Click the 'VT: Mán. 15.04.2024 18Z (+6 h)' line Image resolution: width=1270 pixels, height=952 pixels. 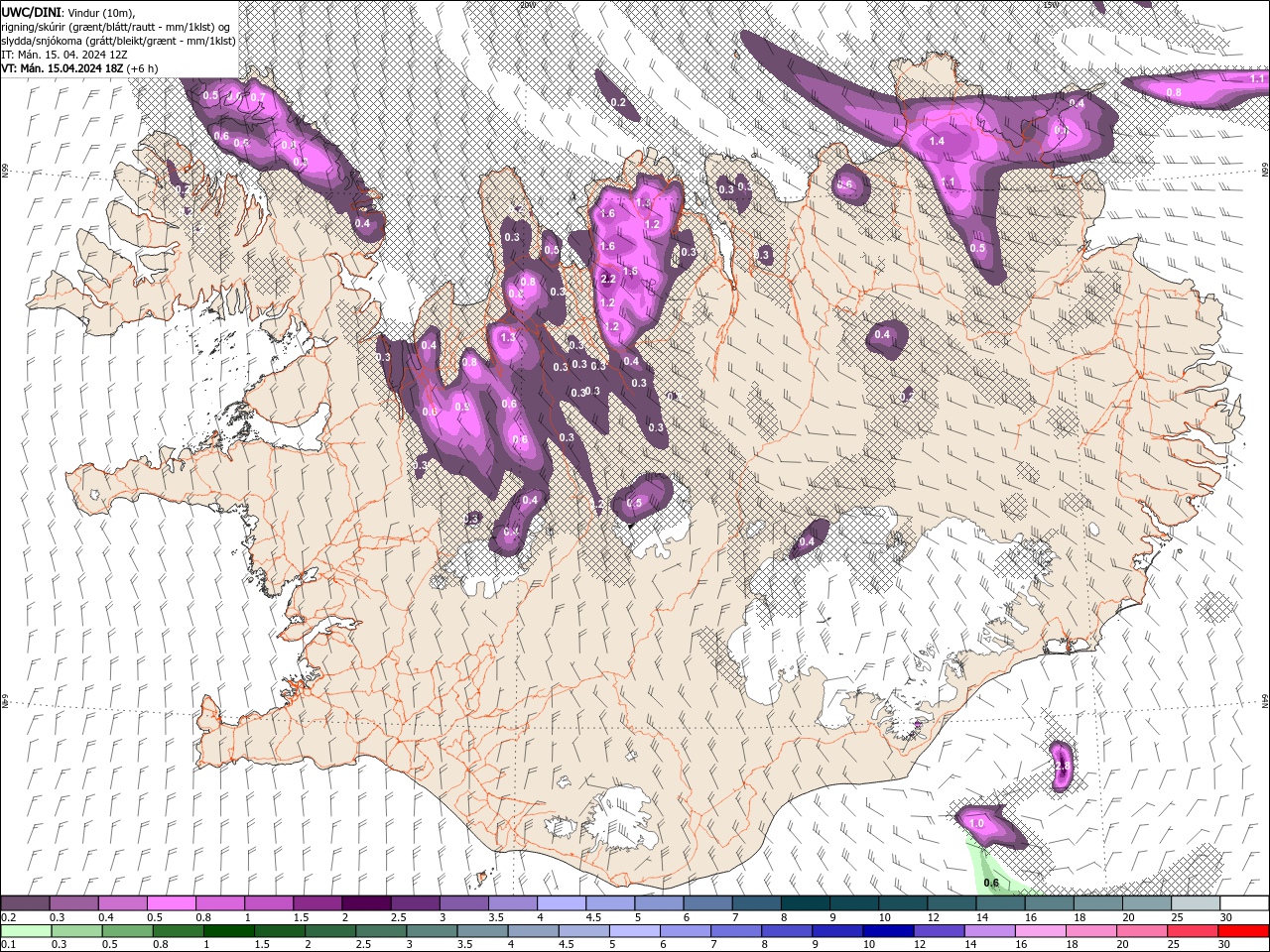(79, 68)
